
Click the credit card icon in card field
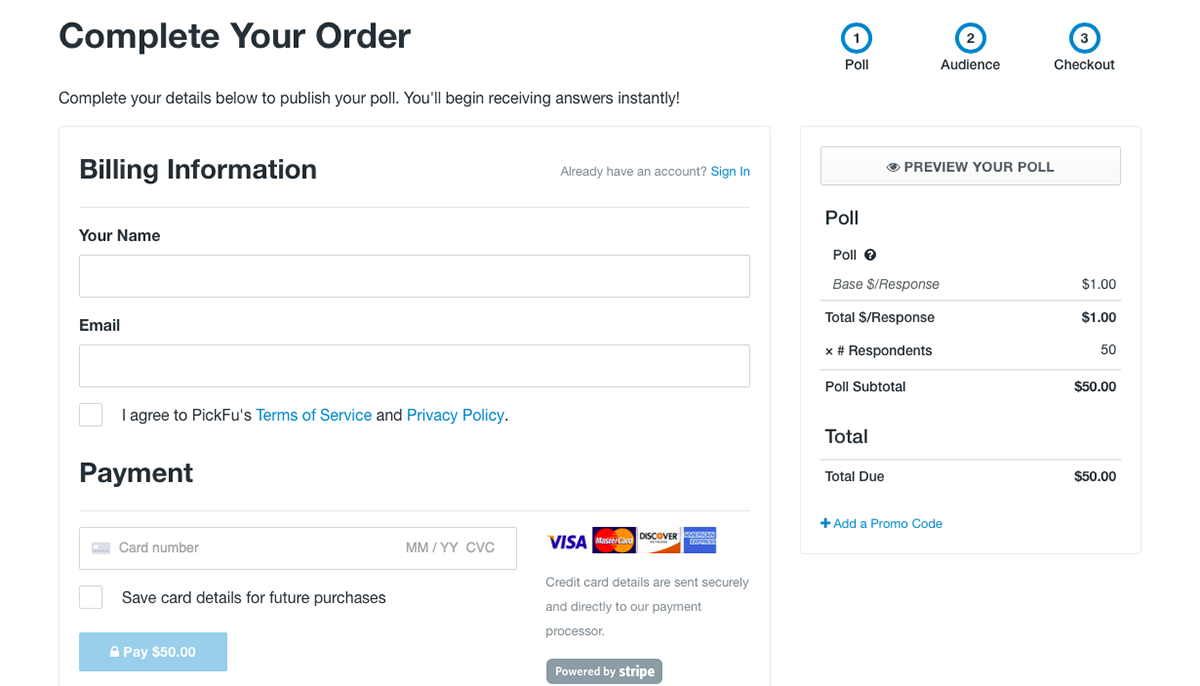101,548
